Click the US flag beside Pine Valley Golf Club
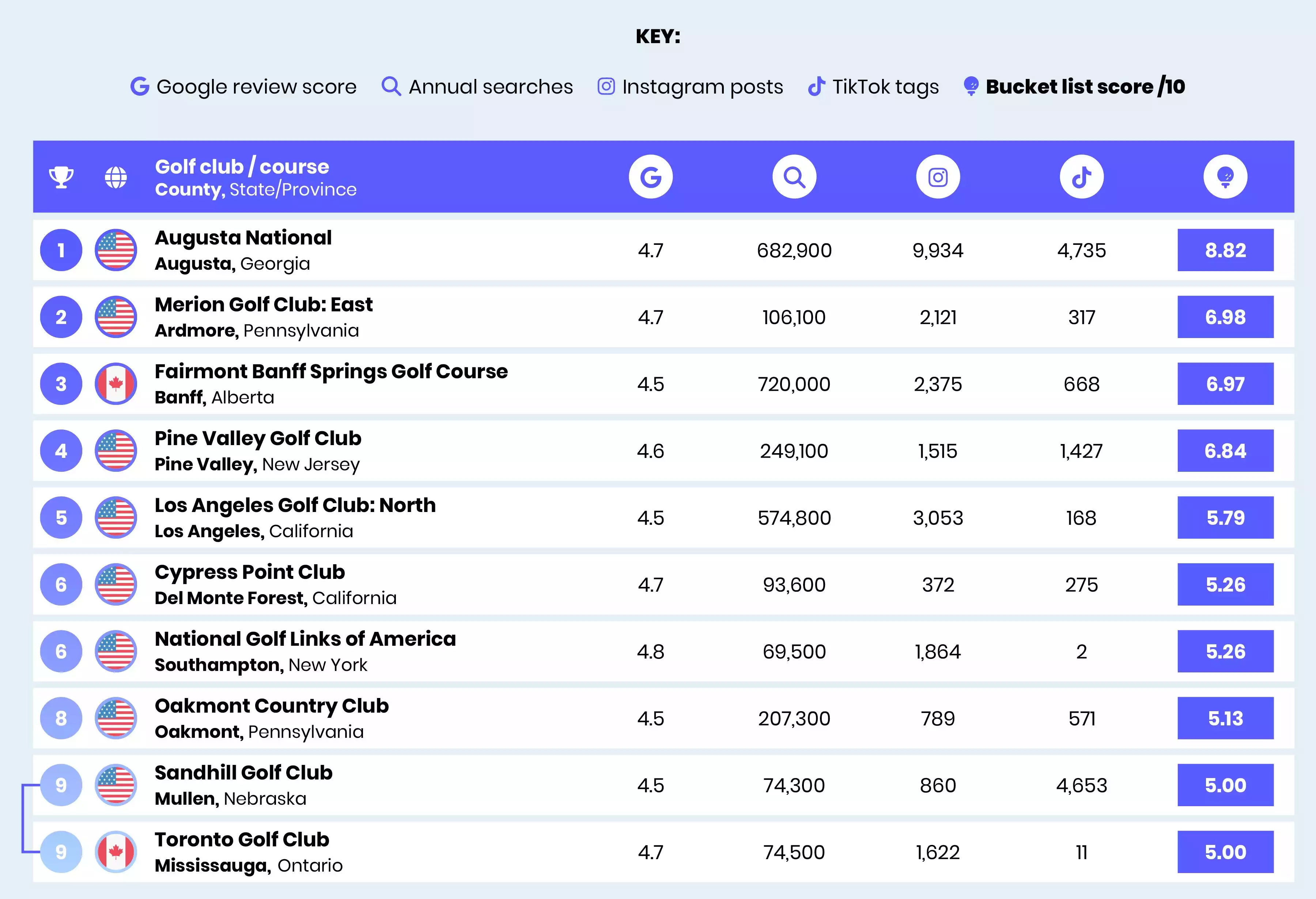This screenshot has height=899, width=1316. coord(116,451)
